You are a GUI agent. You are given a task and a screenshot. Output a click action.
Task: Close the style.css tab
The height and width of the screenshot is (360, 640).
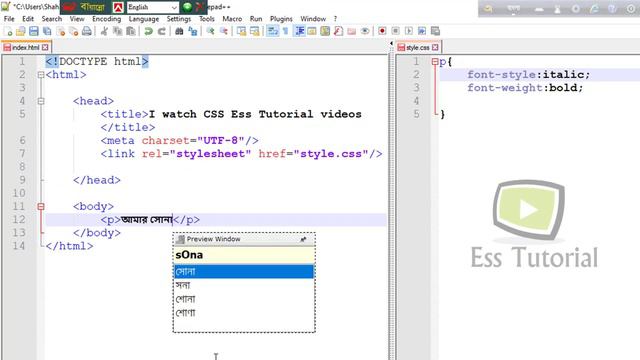coord(435,47)
